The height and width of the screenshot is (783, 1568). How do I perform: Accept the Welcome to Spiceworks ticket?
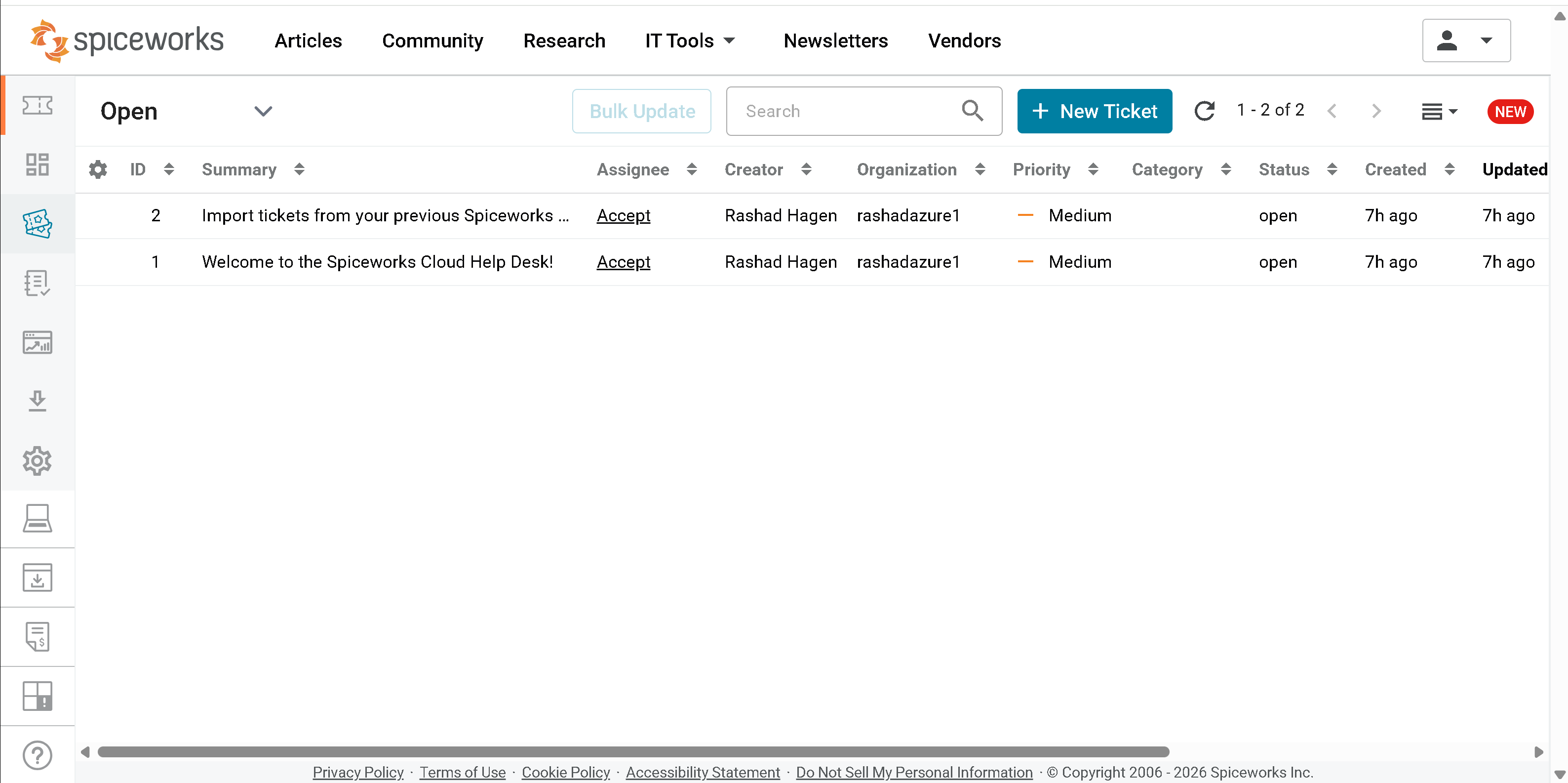click(623, 262)
